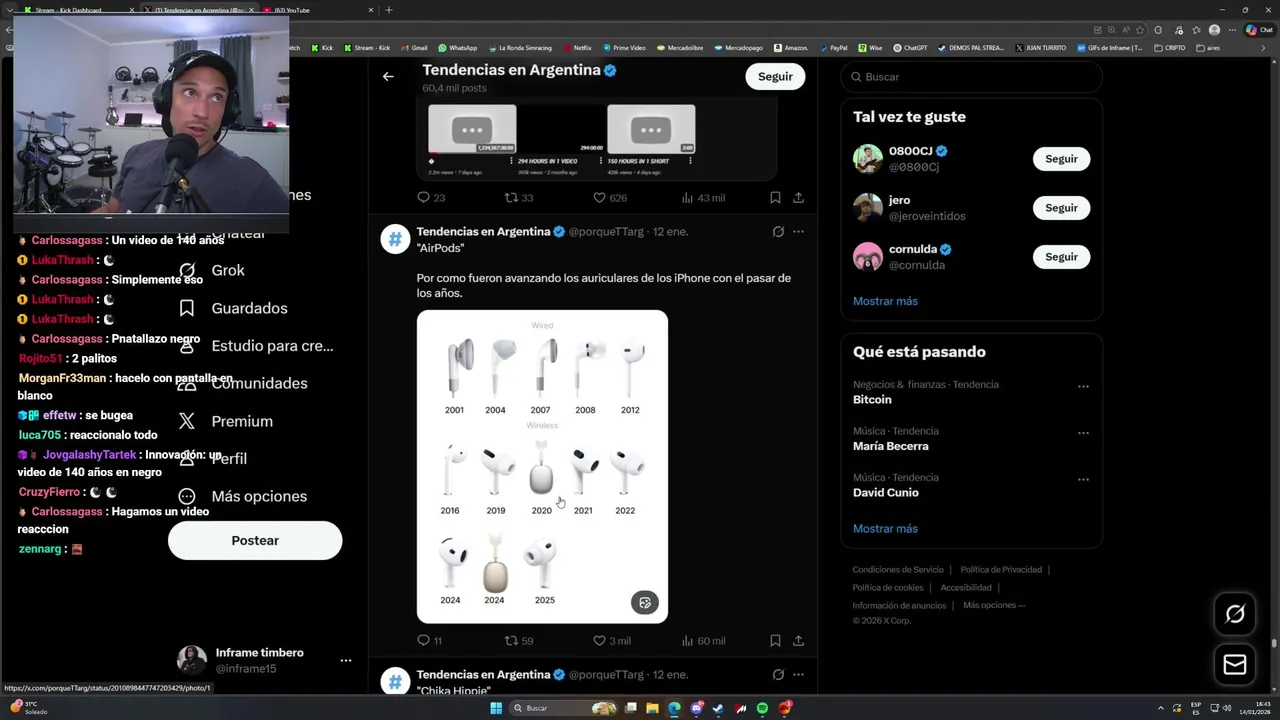The width and height of the screenshot is (1280, 720).
Task: Reply to the top post with 23 replies
Action: pos(431,198)
